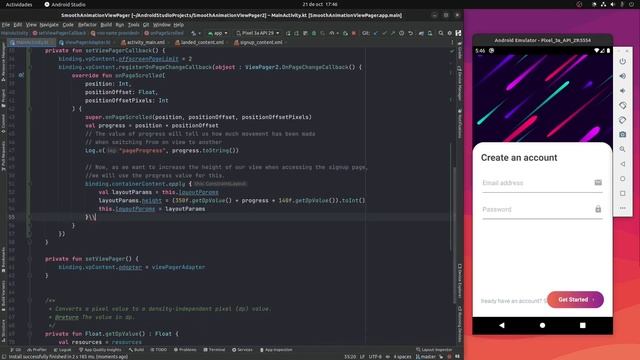Image resolution: width=640 pixels, height=360 pixels.
Task: Click Actividades in the Ubuntu top bar
Action: pos(19,4)
